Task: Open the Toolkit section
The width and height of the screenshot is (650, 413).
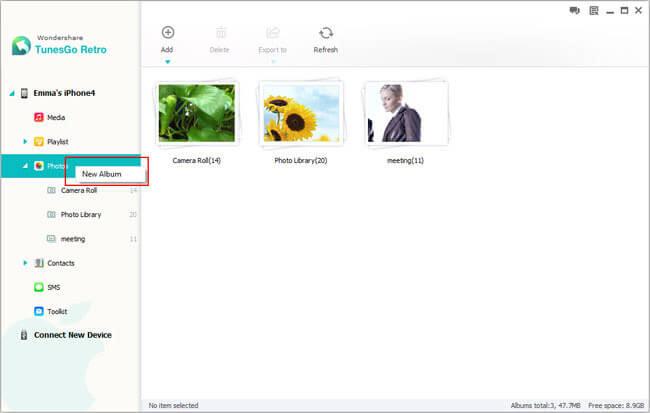Action: point(57,311)
